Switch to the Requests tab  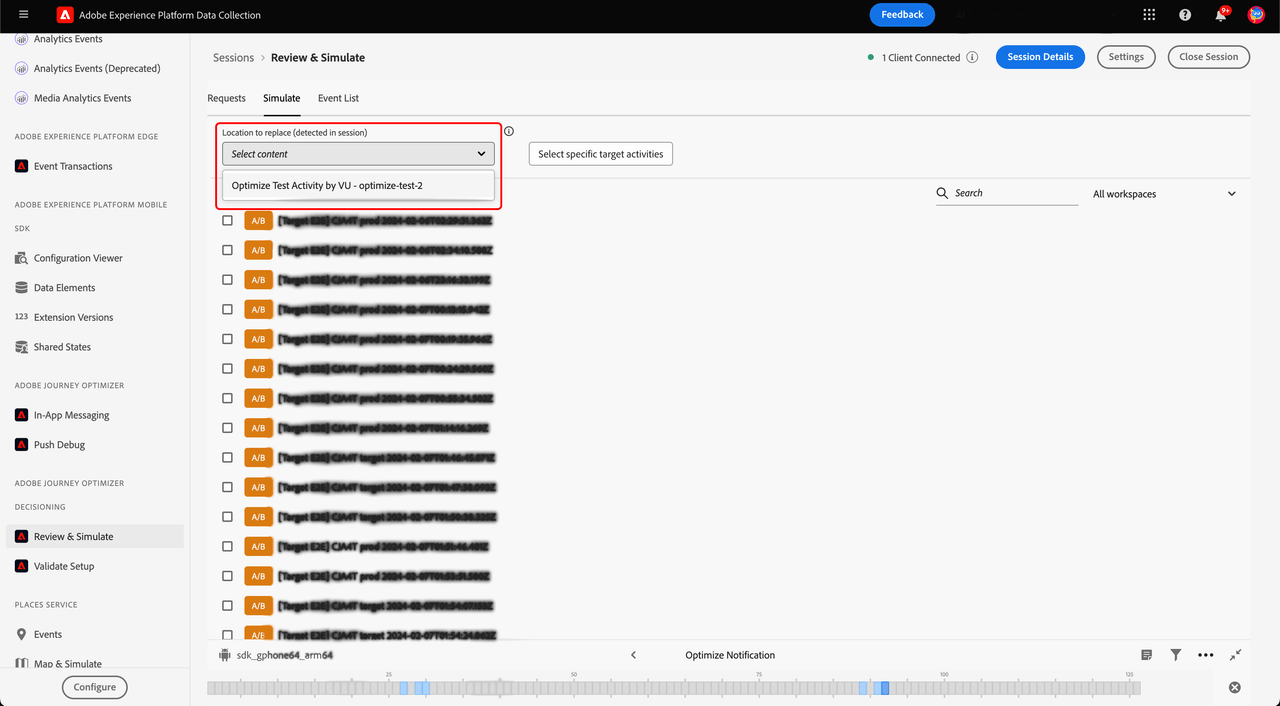coord(227,98)
